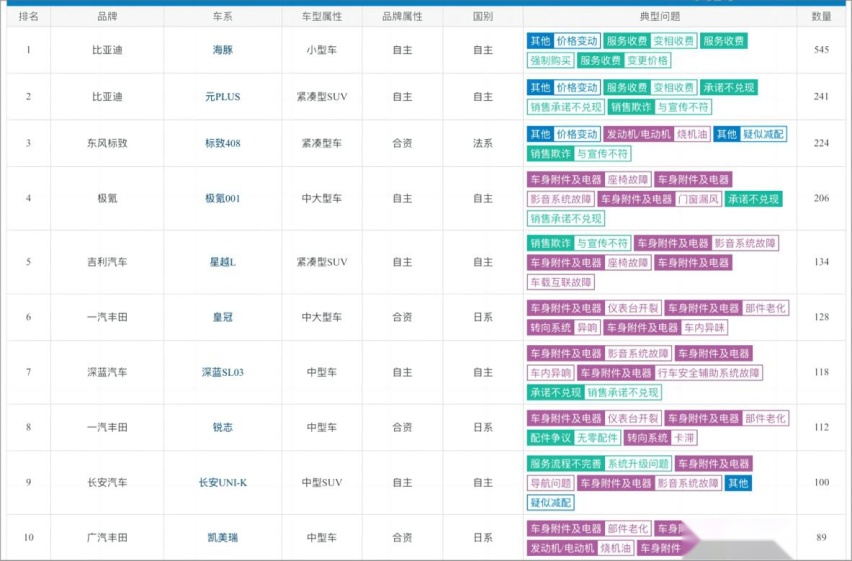Open the 凯美瑞 car series link
The image size is (852, 561).
coord(223,538)
